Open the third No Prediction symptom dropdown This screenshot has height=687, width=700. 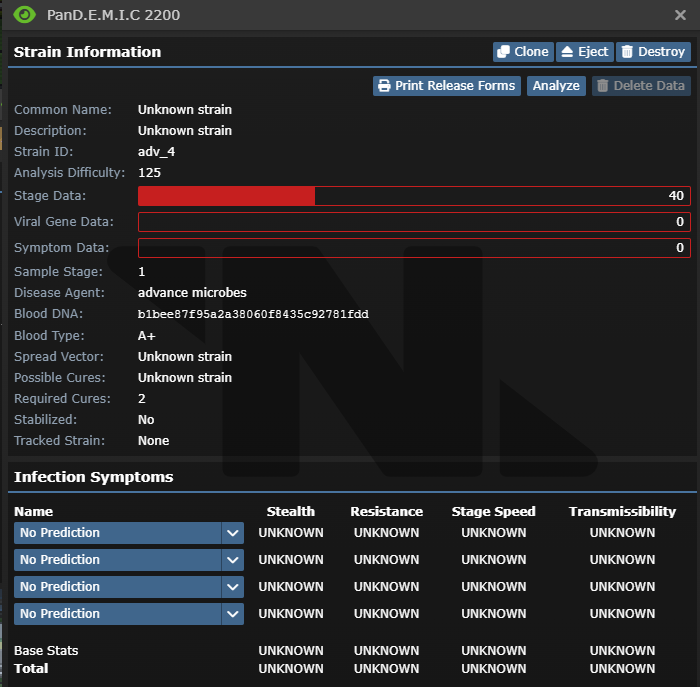(x=129, y=587)
